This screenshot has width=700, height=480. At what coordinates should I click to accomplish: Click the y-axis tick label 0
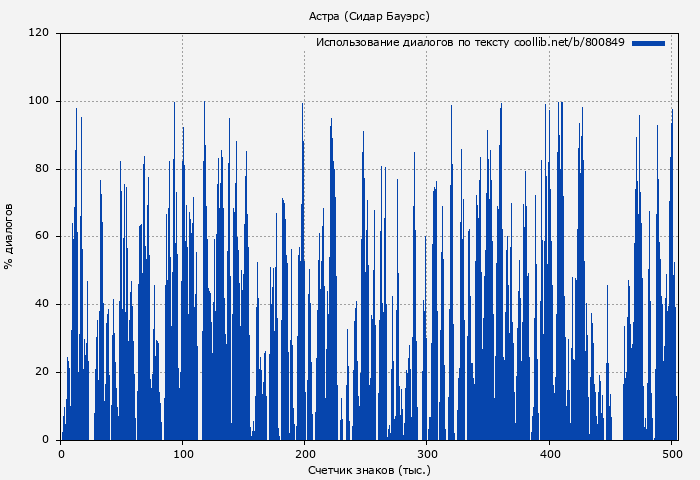coord(45,440)
